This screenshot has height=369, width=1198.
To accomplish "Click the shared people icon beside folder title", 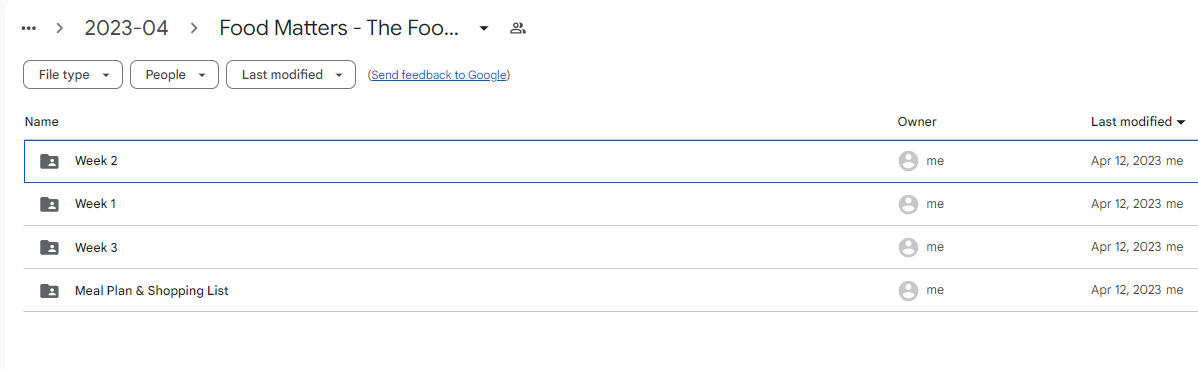I will [518, 28].
